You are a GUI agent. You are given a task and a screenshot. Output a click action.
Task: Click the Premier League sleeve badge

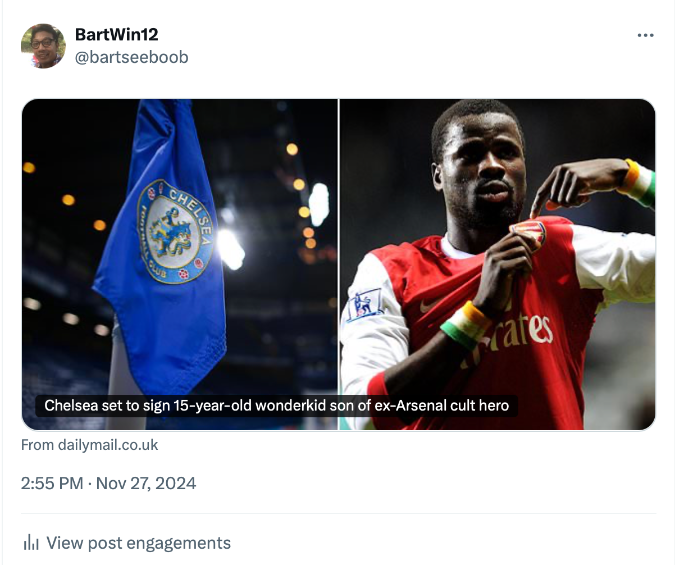(364, 303)
